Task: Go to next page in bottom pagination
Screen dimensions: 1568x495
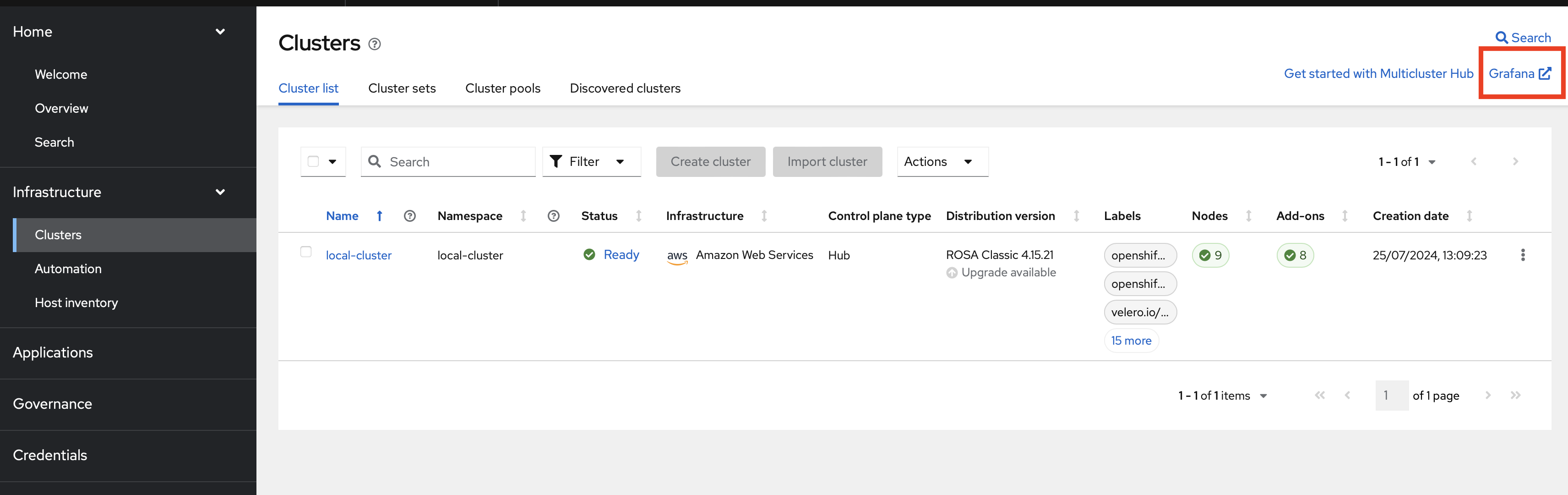Action: (x=1487, y=396)
